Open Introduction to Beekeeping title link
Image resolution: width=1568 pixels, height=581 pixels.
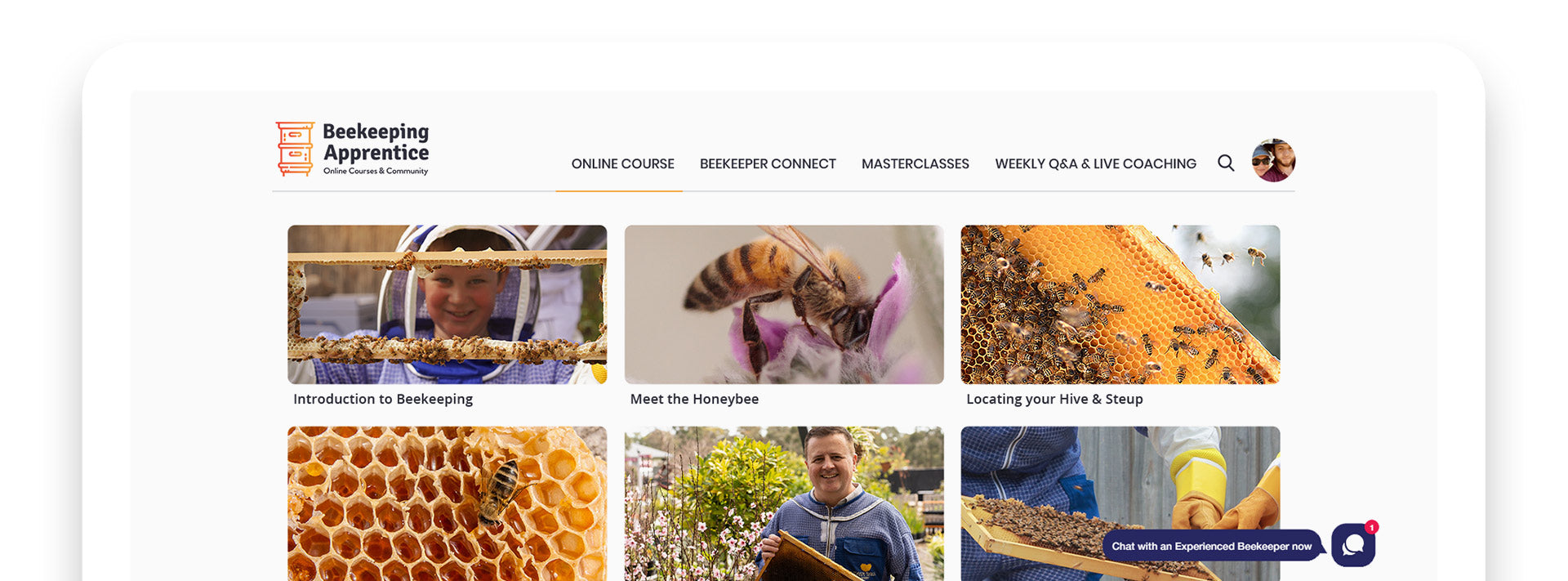[383, 399]
